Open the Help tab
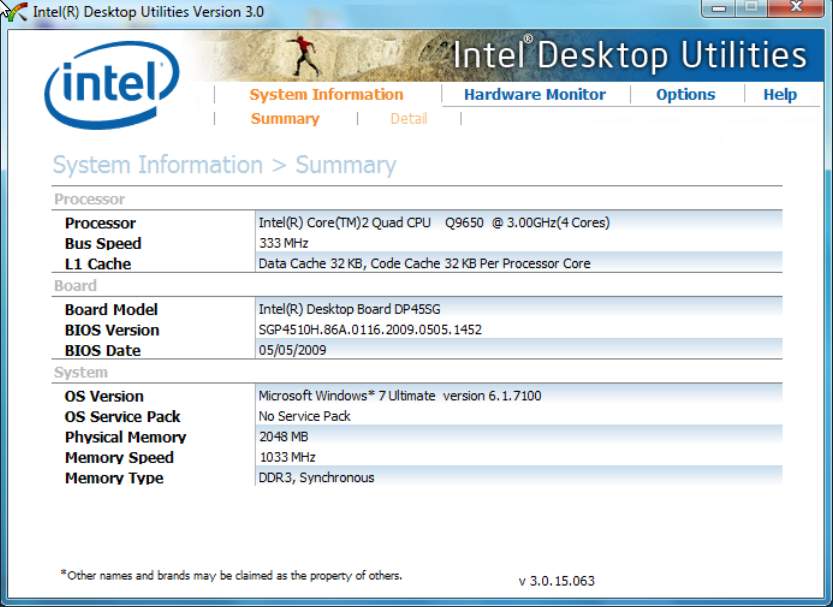Screen dimensions: 833x607 click(780, 95)
